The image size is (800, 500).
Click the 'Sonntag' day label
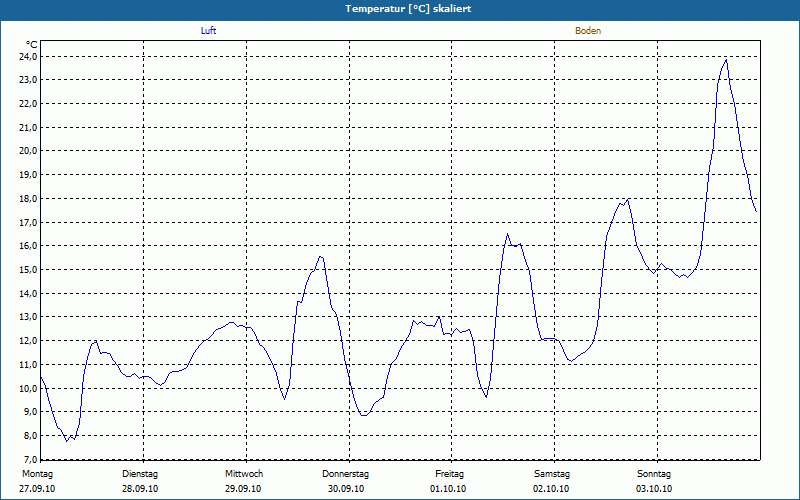coord(654,474)
